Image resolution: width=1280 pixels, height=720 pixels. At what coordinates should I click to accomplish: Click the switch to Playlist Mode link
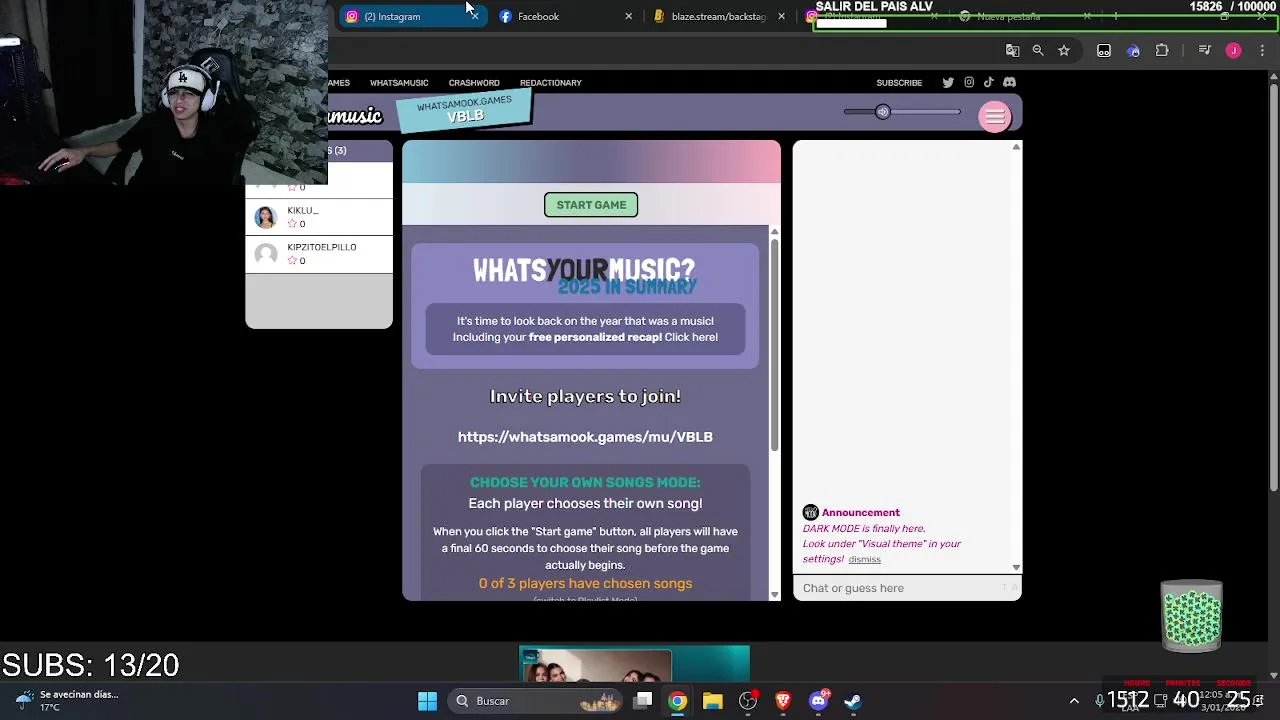(585, 599)
